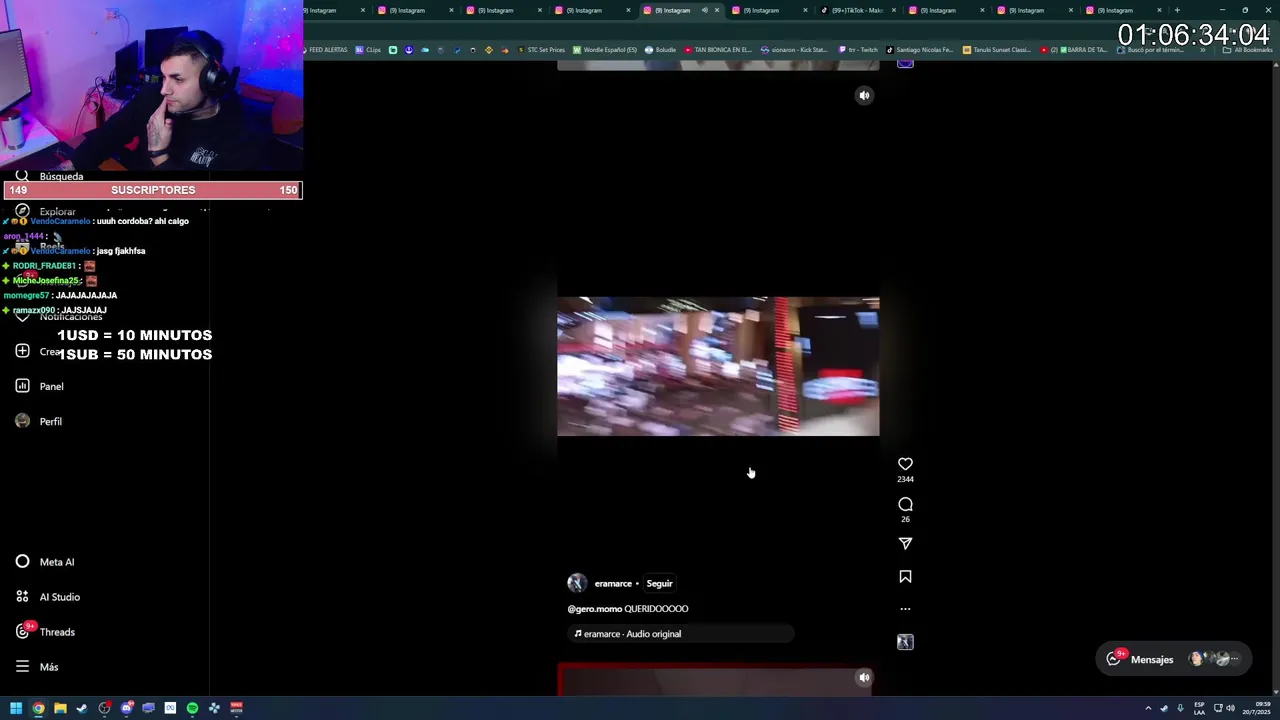
Task: Save the reel with the bookmark icon
Action: tap(905, 577)
